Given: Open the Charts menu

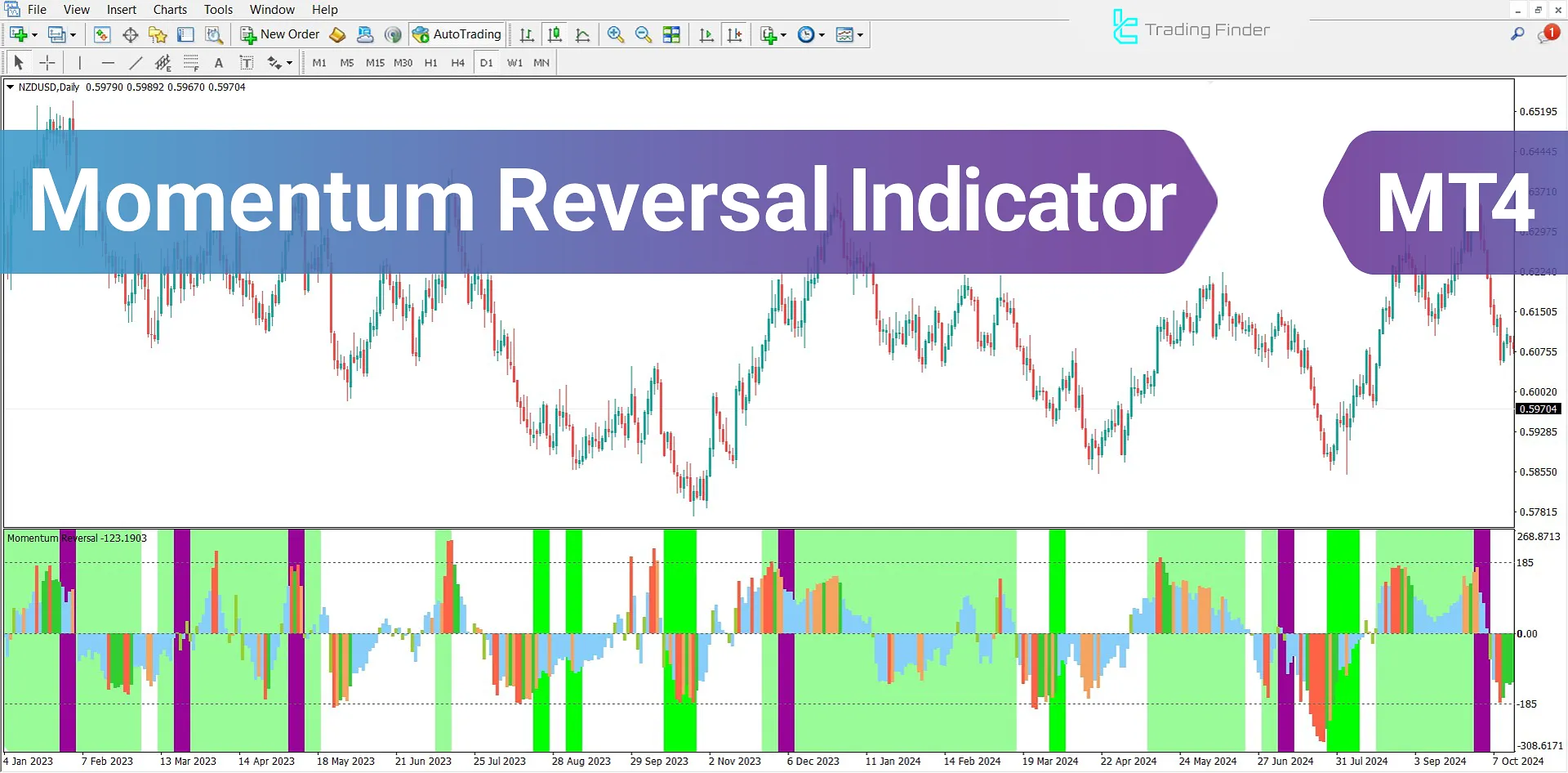Looking at the screenshot, I should pyautogui.click(x=170, y=10).
